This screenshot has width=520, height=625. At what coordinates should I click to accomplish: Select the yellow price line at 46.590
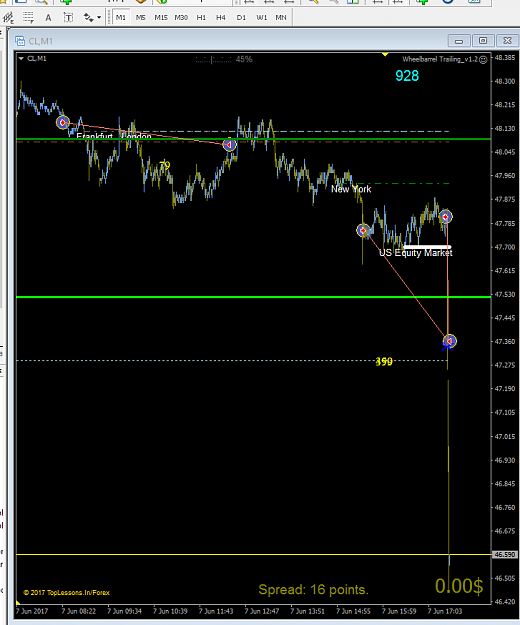coord(253,554)
